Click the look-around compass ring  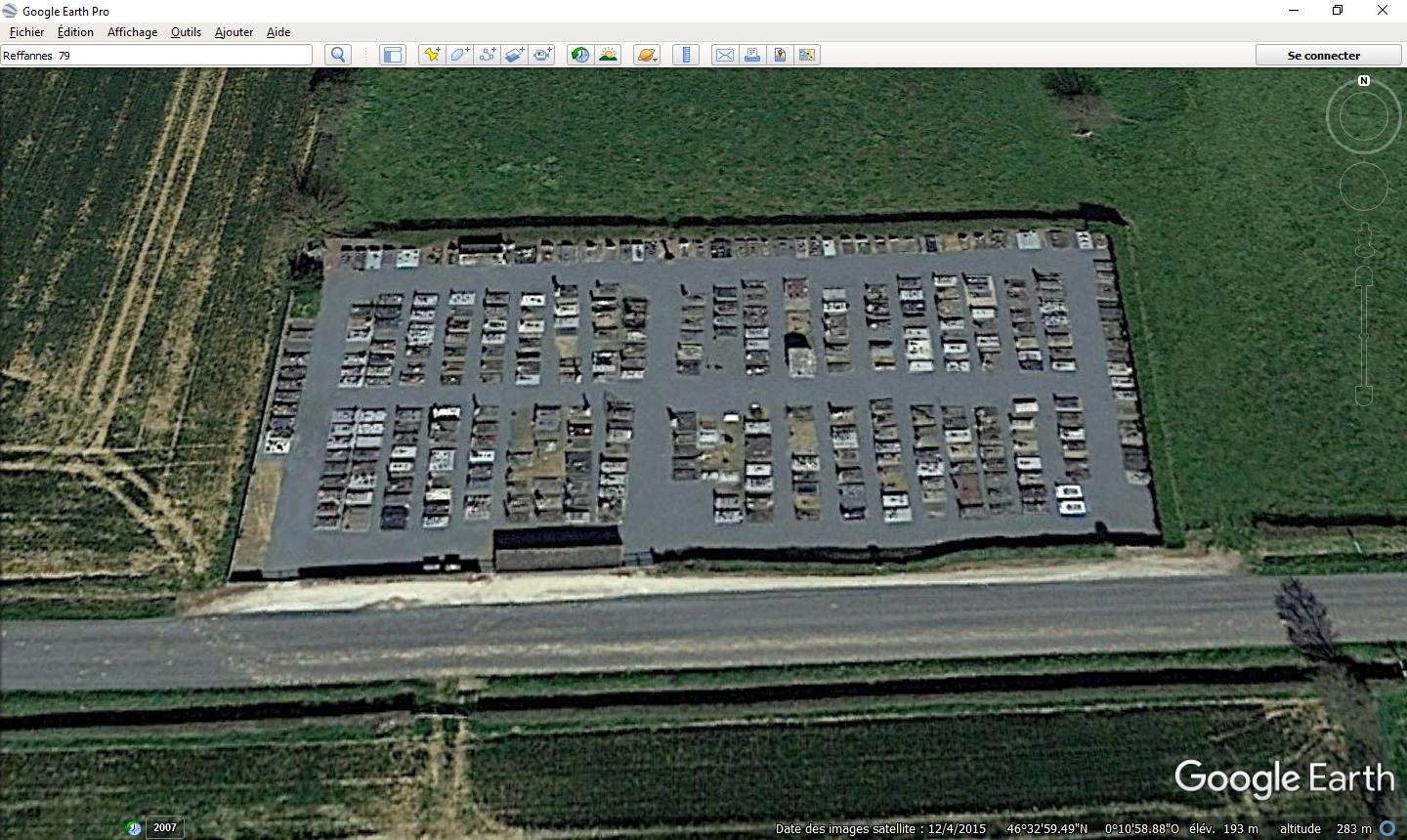(1364, 117)
